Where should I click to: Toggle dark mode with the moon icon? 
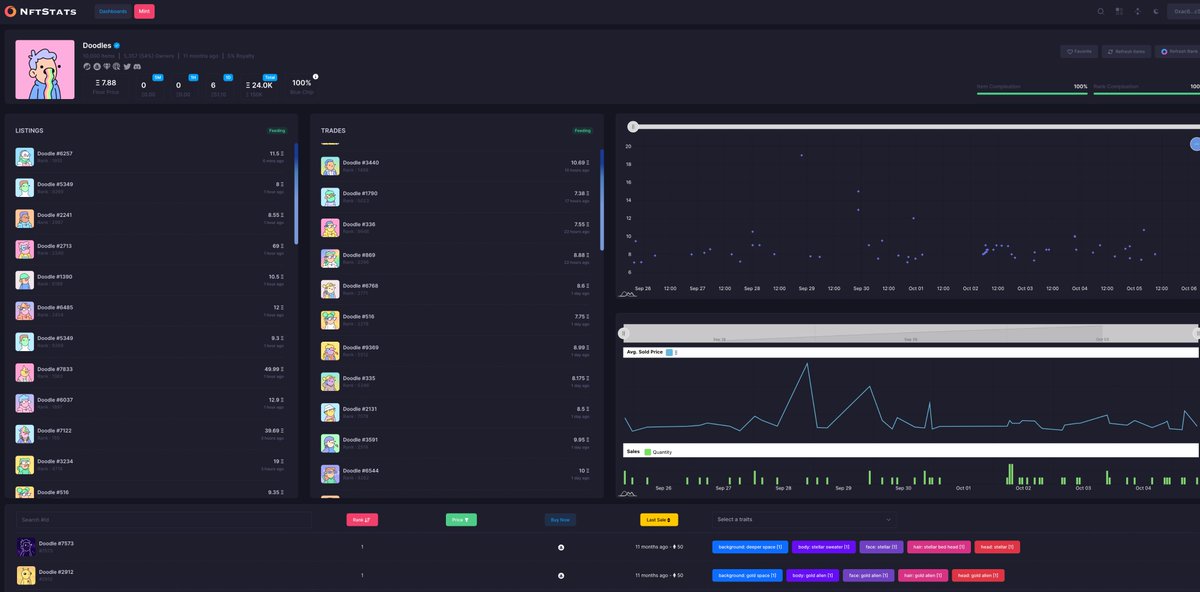pyautogui.click(x=1155, y=11)
